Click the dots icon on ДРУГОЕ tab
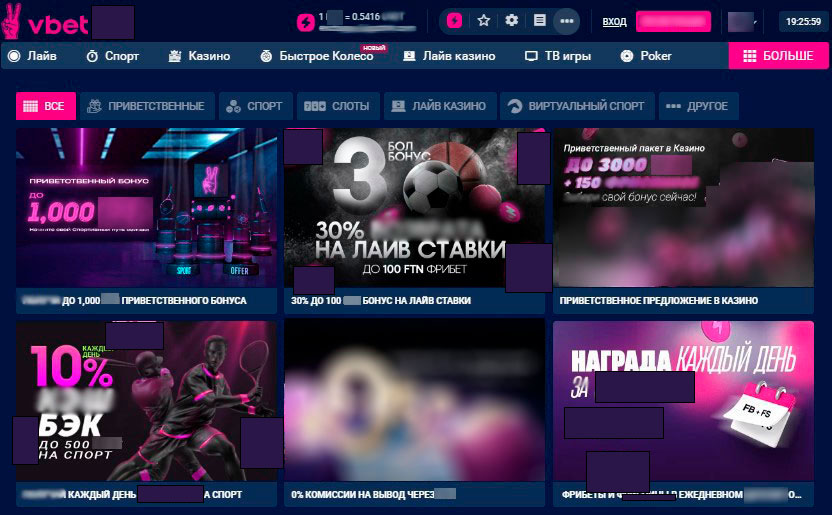 673,106
